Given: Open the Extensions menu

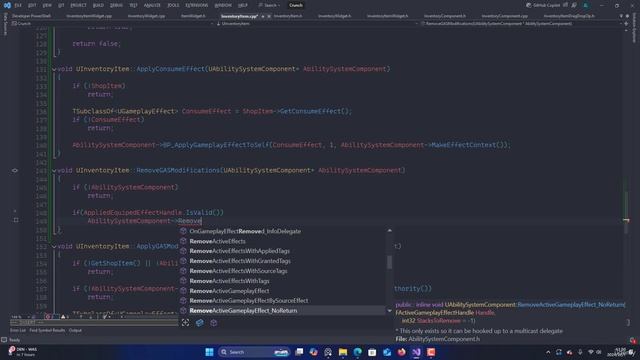Looking at the screenshot, I should click(196, 5).
